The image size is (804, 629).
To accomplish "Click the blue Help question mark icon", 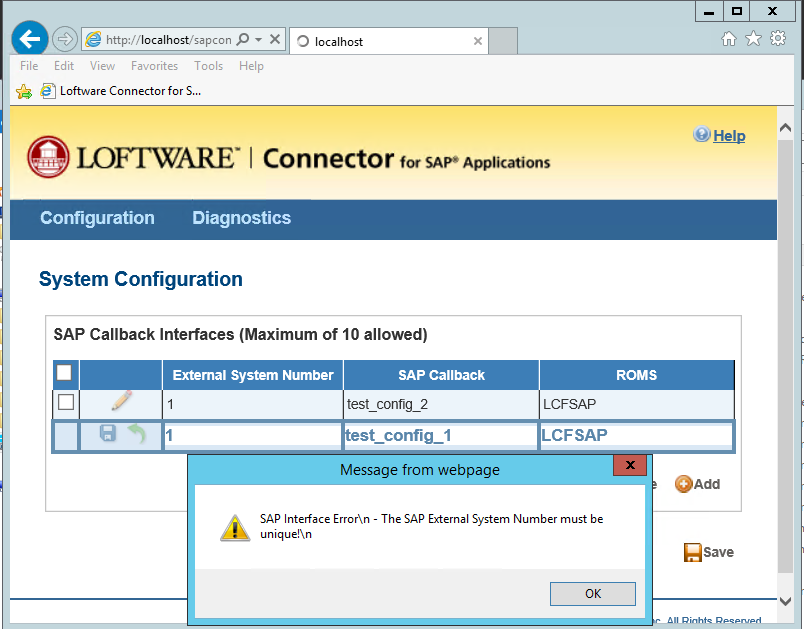I will coord(701,134).
